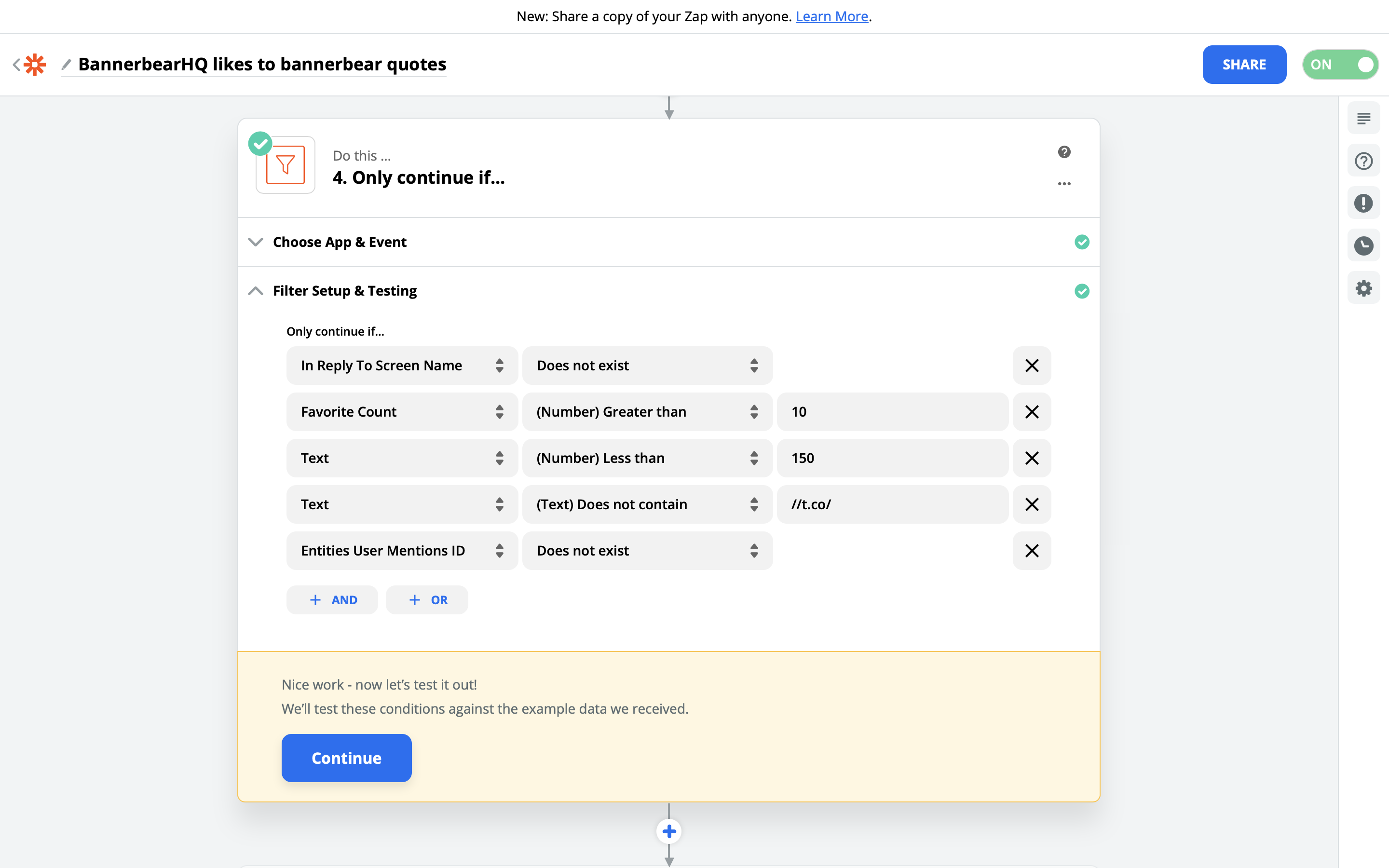Edit the value field containing 150
1389x868 pixels.
(x=893, y=458)
